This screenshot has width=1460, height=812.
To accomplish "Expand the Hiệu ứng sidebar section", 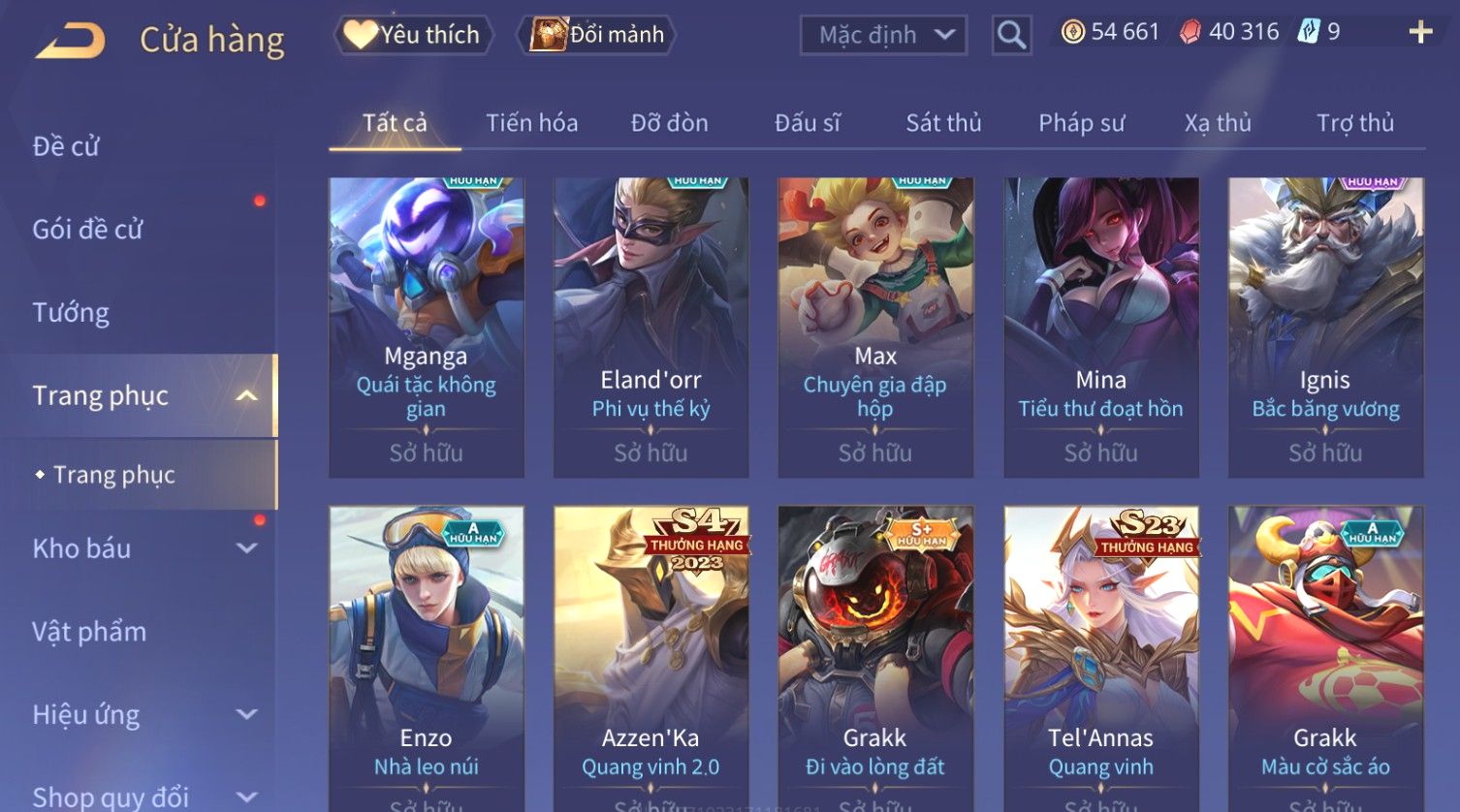I will (247, 715).
